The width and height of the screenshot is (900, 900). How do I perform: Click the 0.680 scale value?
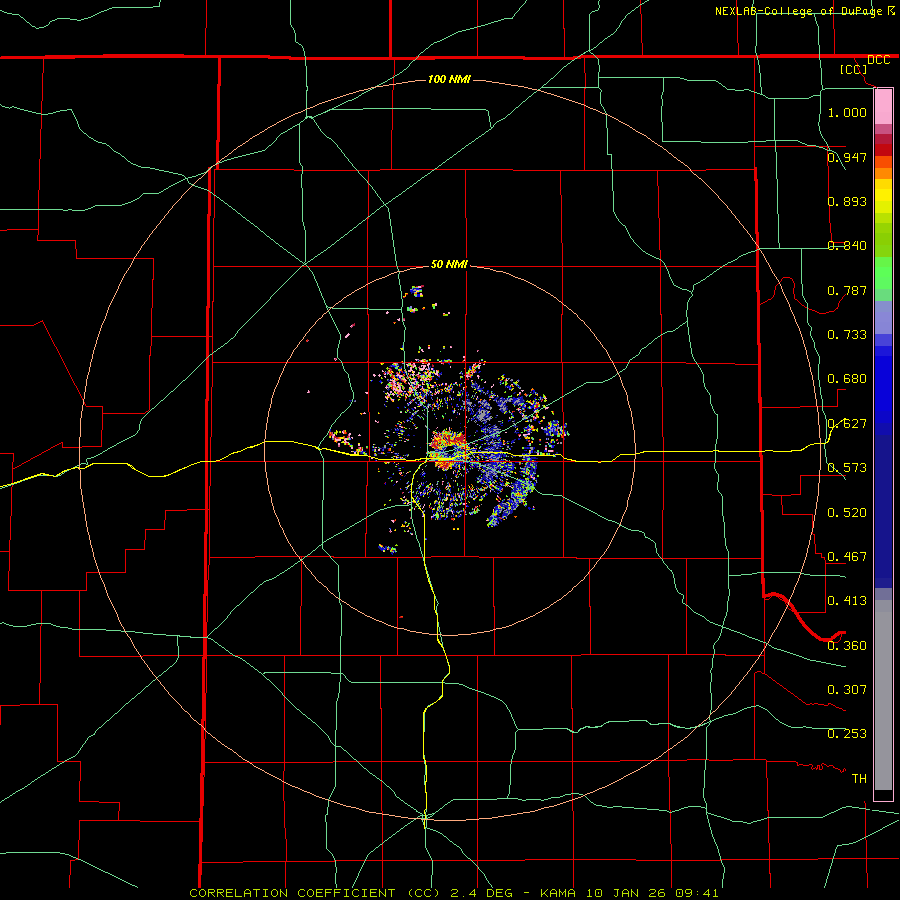click(847, 378)
